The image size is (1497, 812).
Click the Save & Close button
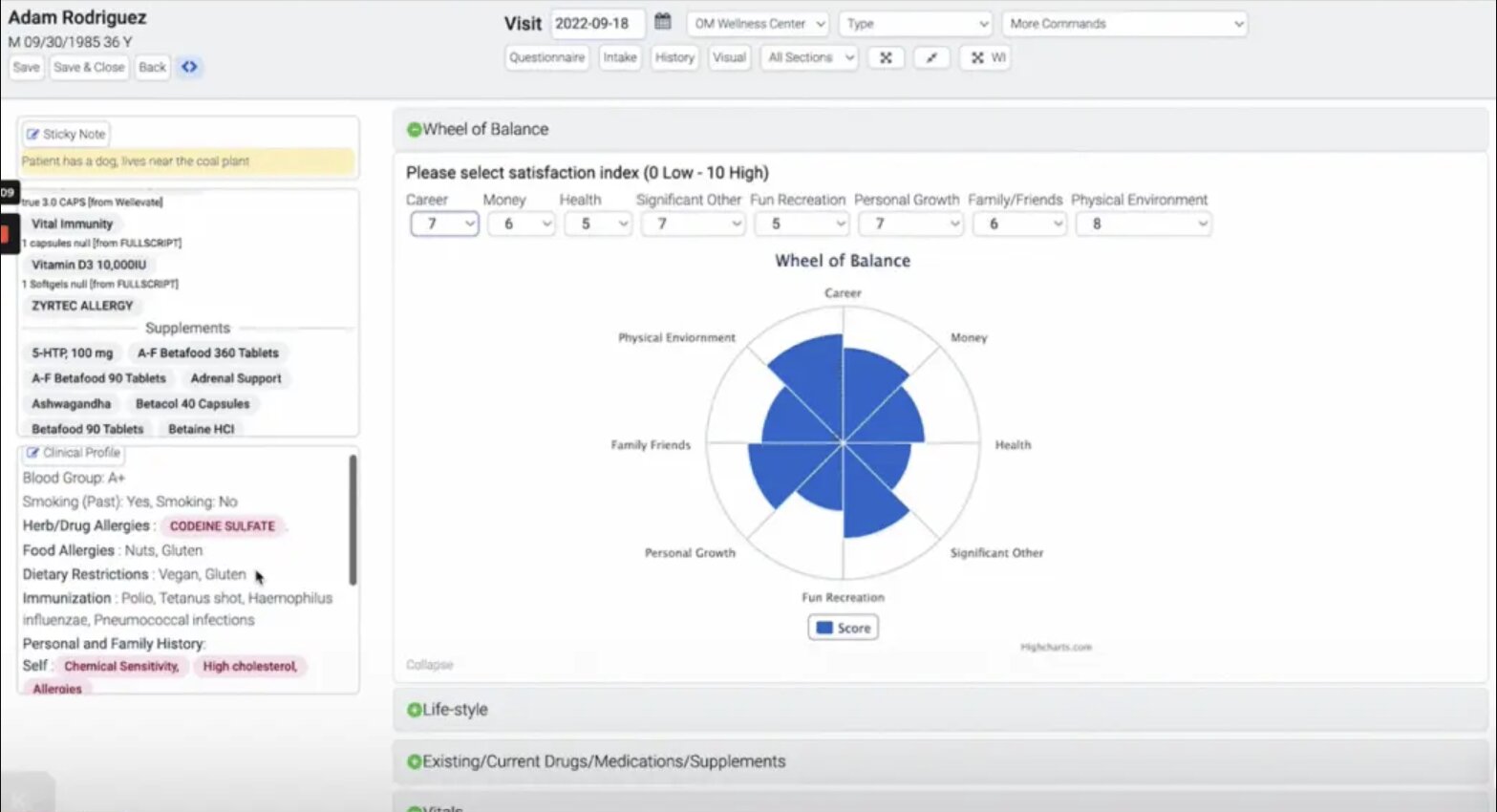(x=89, y=67)
